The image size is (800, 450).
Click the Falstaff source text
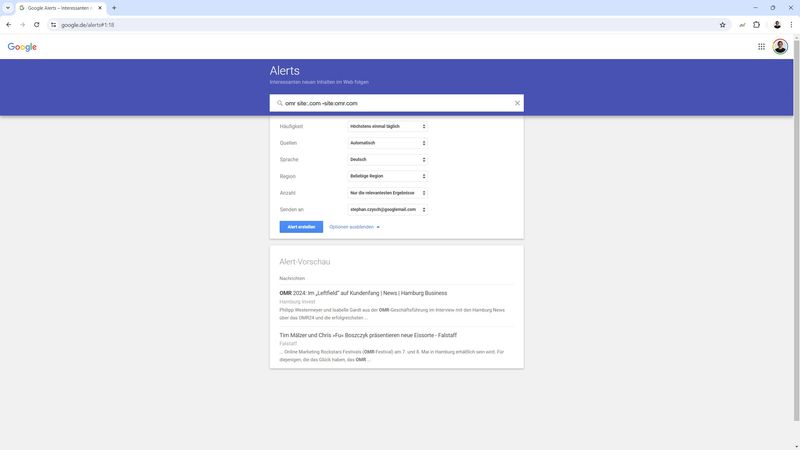coord(288,343)
